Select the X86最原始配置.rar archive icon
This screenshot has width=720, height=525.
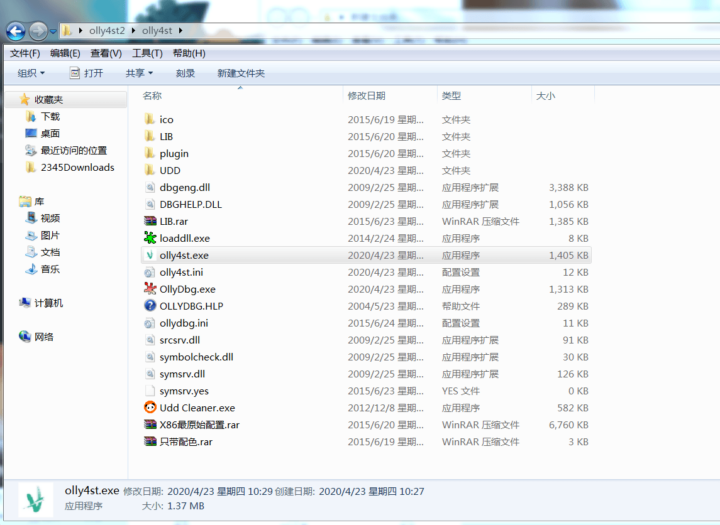click(x=150, y=425)
